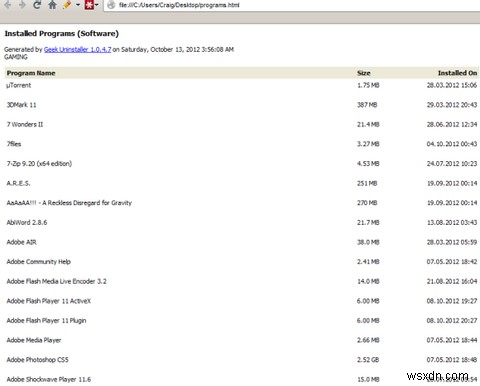Click the Size column header
This screenshot has height=386, width=480.
(x=364, y=73)
